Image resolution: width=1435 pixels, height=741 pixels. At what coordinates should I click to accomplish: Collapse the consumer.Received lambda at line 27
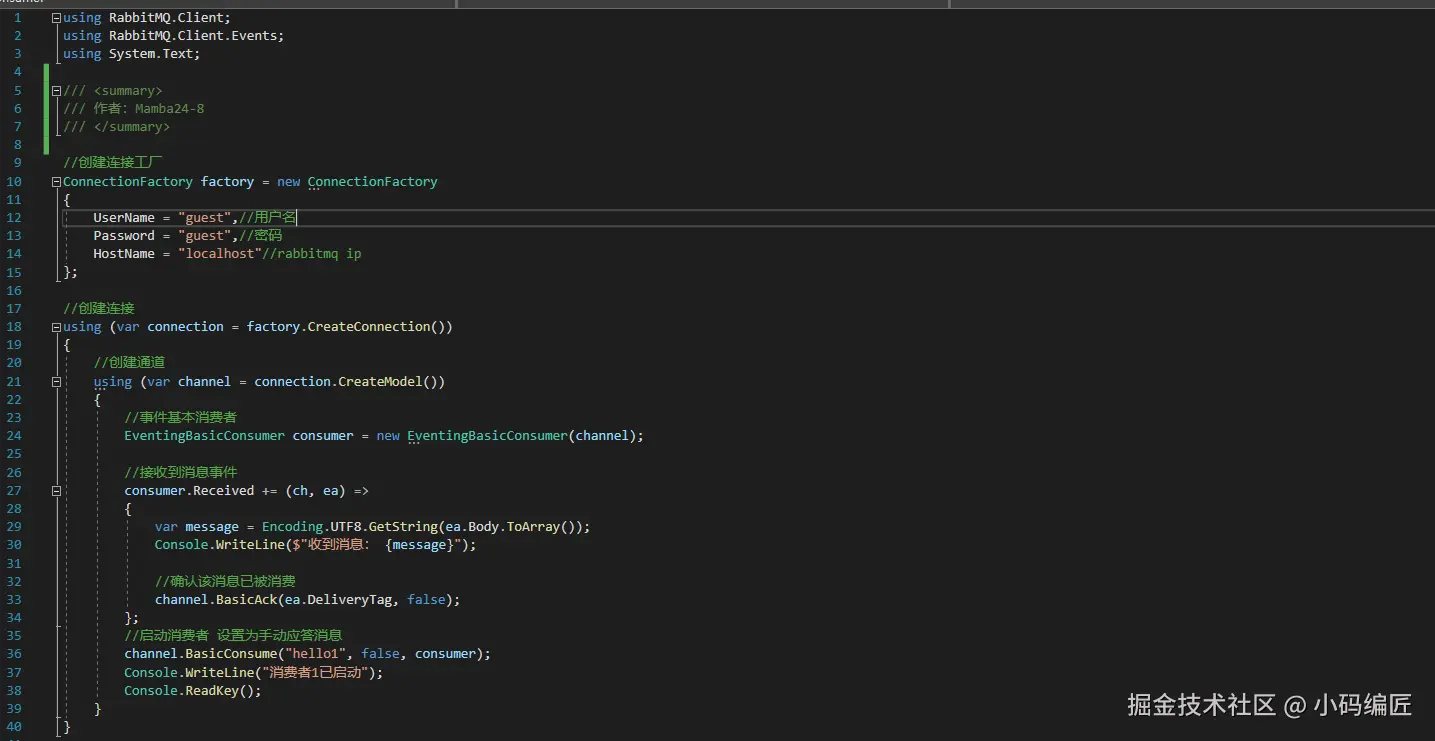tap(57, 490)
